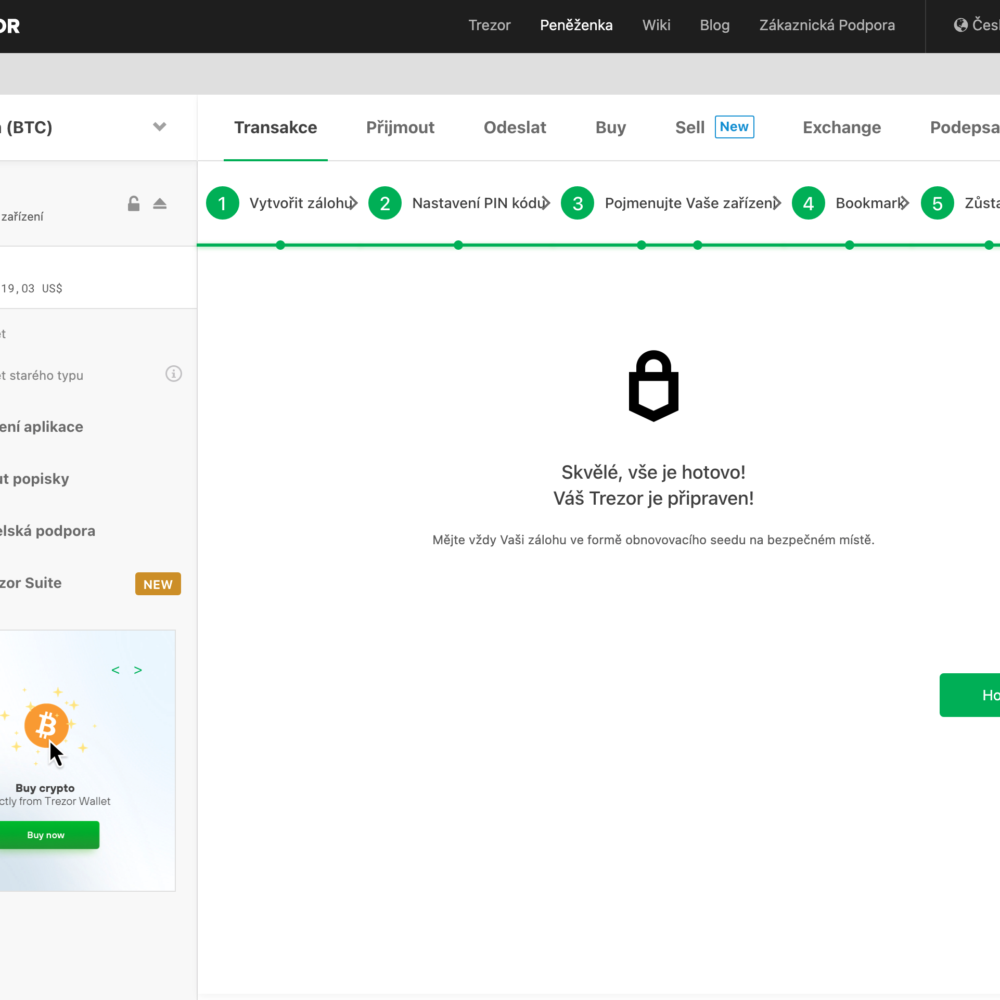Click the globe language icon
Viewport: 1000px width, 1000px height.
click(x=961, y=25)
